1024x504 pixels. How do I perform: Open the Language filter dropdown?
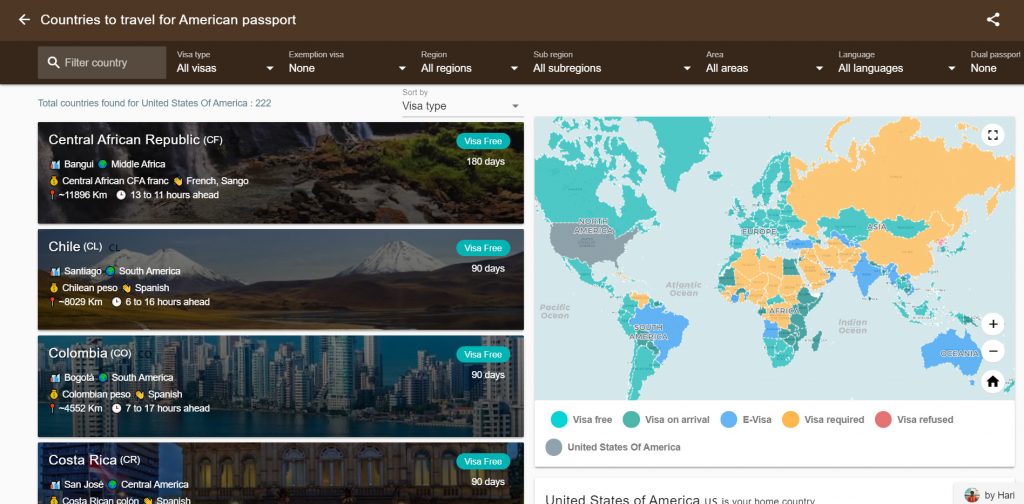(x=897, y=68)
